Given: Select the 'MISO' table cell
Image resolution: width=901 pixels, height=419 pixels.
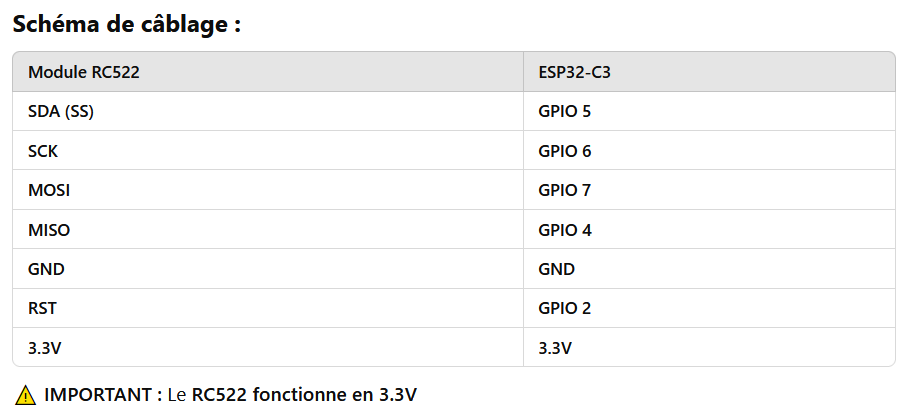Looking at the screenshot, I should [268, 229].
